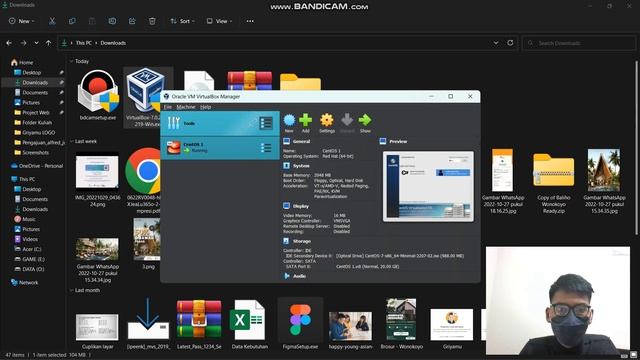This screenshot has width=640, height=360.
Task: Open recent locations chevron
Action: pos(36,43)
